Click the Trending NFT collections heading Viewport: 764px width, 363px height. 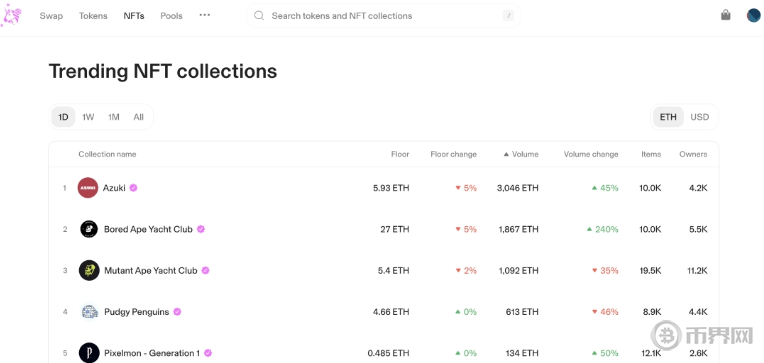[x=163, y=71]
